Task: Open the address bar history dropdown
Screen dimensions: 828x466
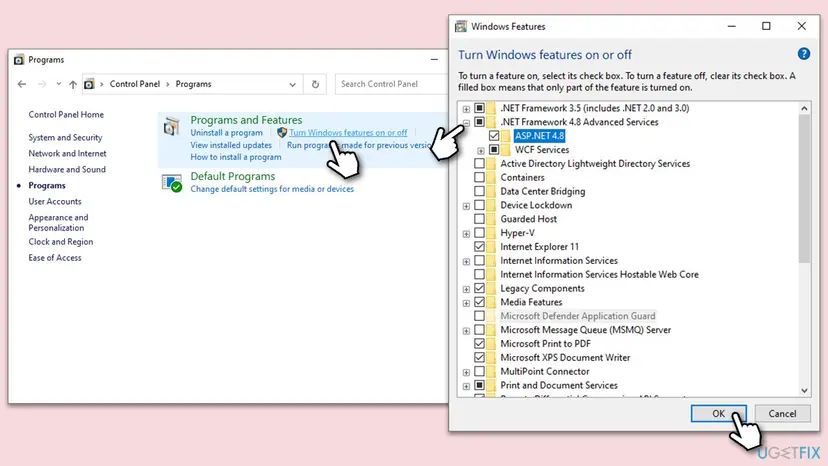Action: pyautogui.click(x=292, y=85)
